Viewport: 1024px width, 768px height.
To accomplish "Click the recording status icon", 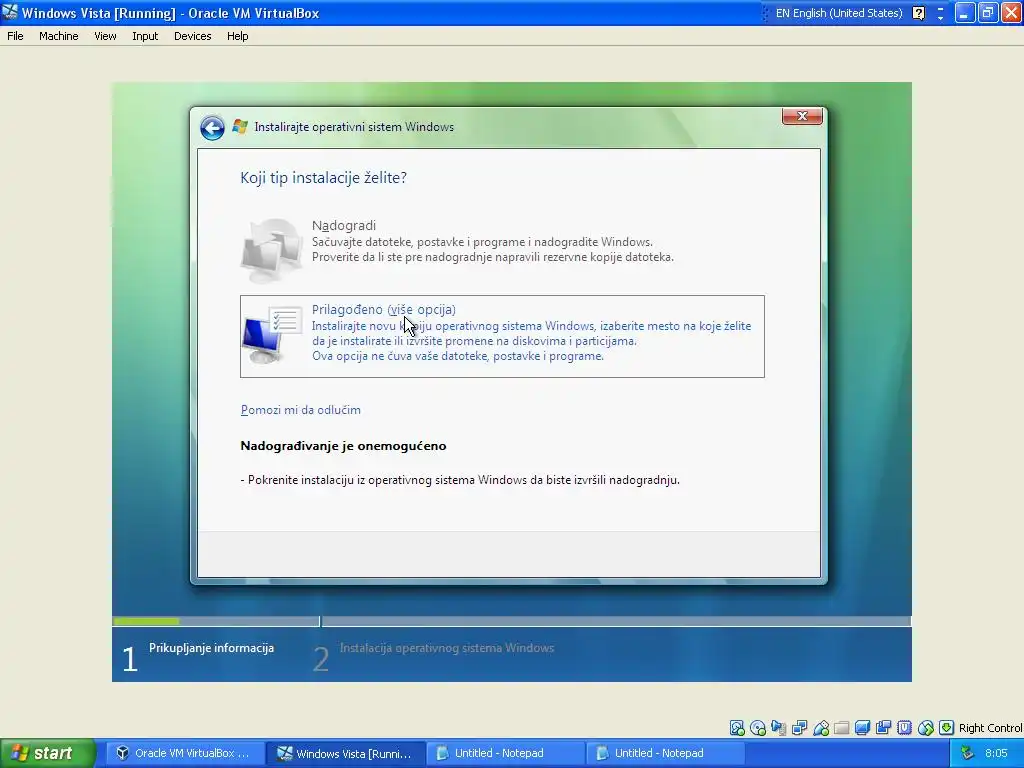I will pyautogui.click(x=884, y=728).
